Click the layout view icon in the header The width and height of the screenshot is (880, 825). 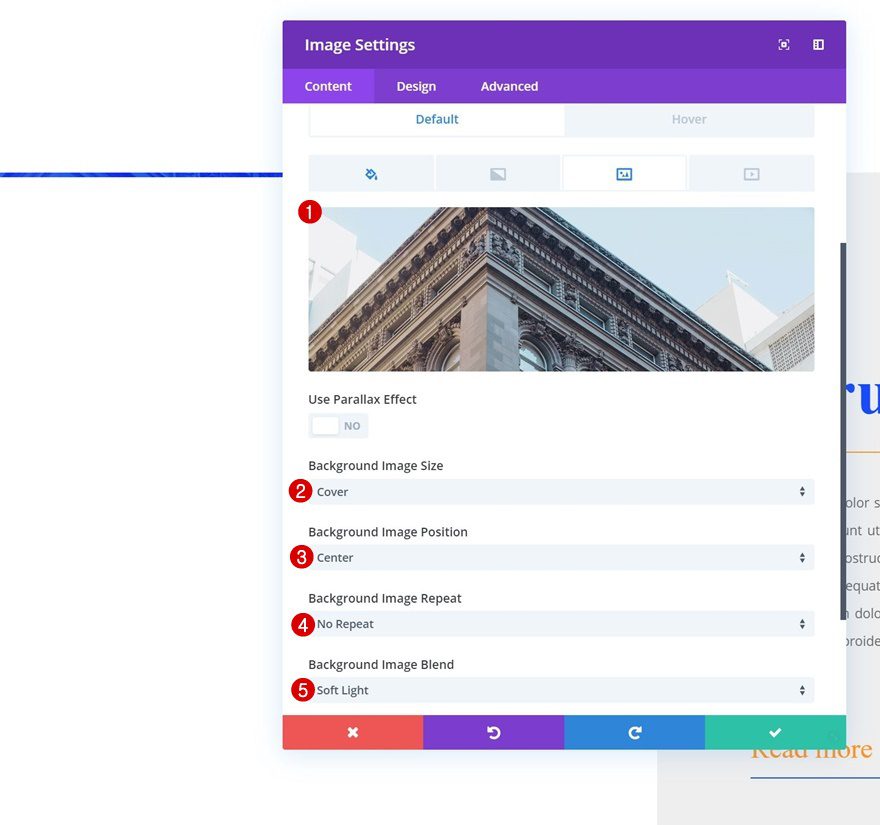[817, 44]
